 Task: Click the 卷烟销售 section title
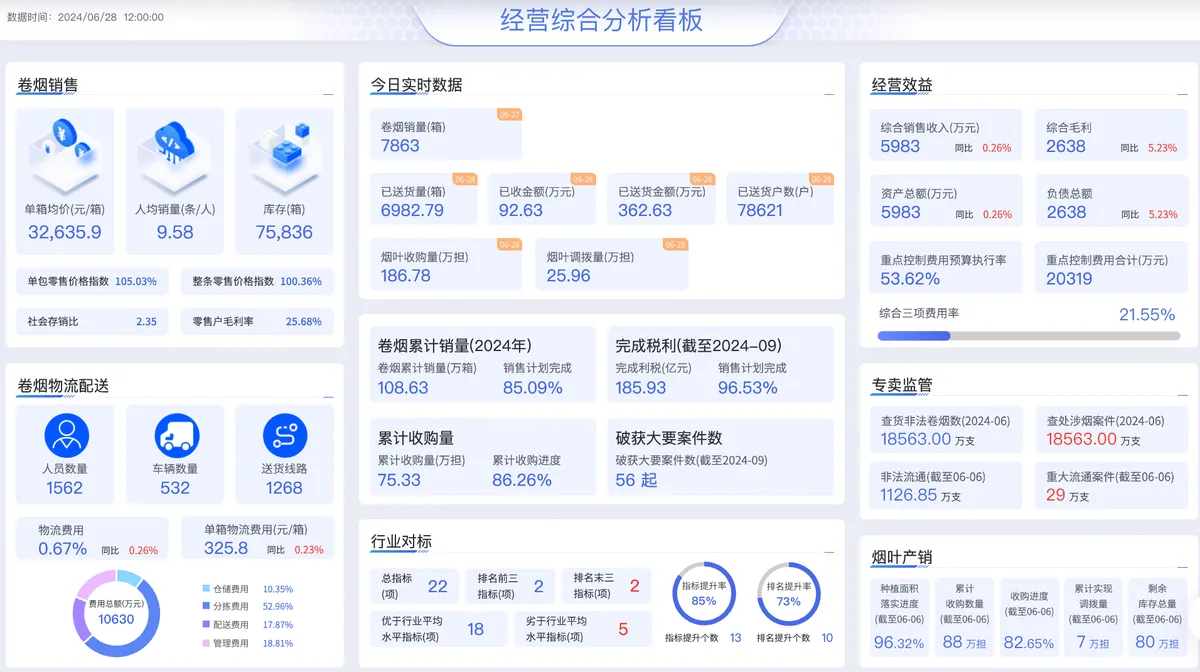click(47, 86)
